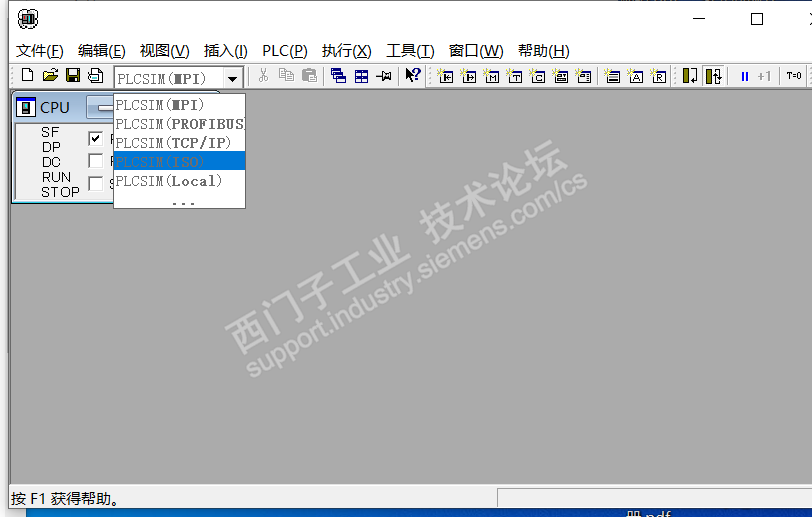Image resolution: width=812 pixels, height=517 pixels.
Task: Choose PLCSIM(MPI) from the dropdown list
Action: tap(179, 105)
